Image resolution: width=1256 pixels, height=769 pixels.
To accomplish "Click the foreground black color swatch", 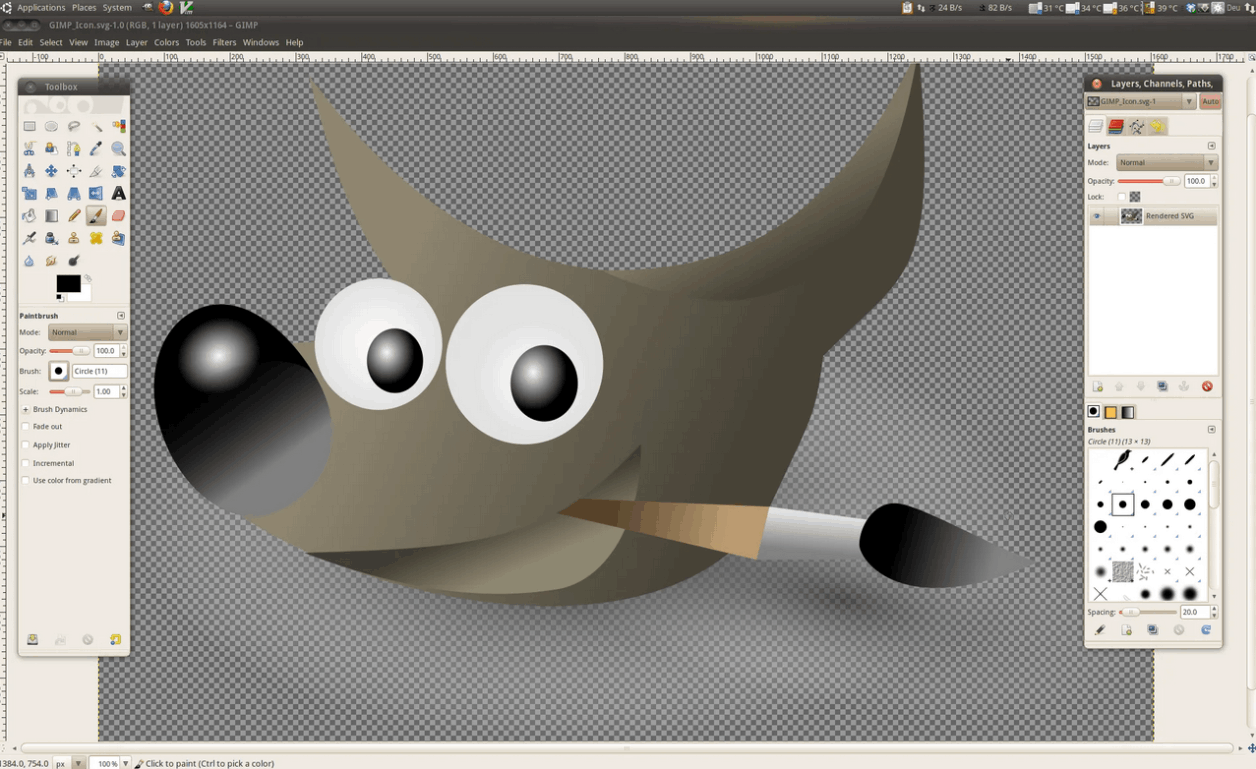I will [x=67, y=283].
